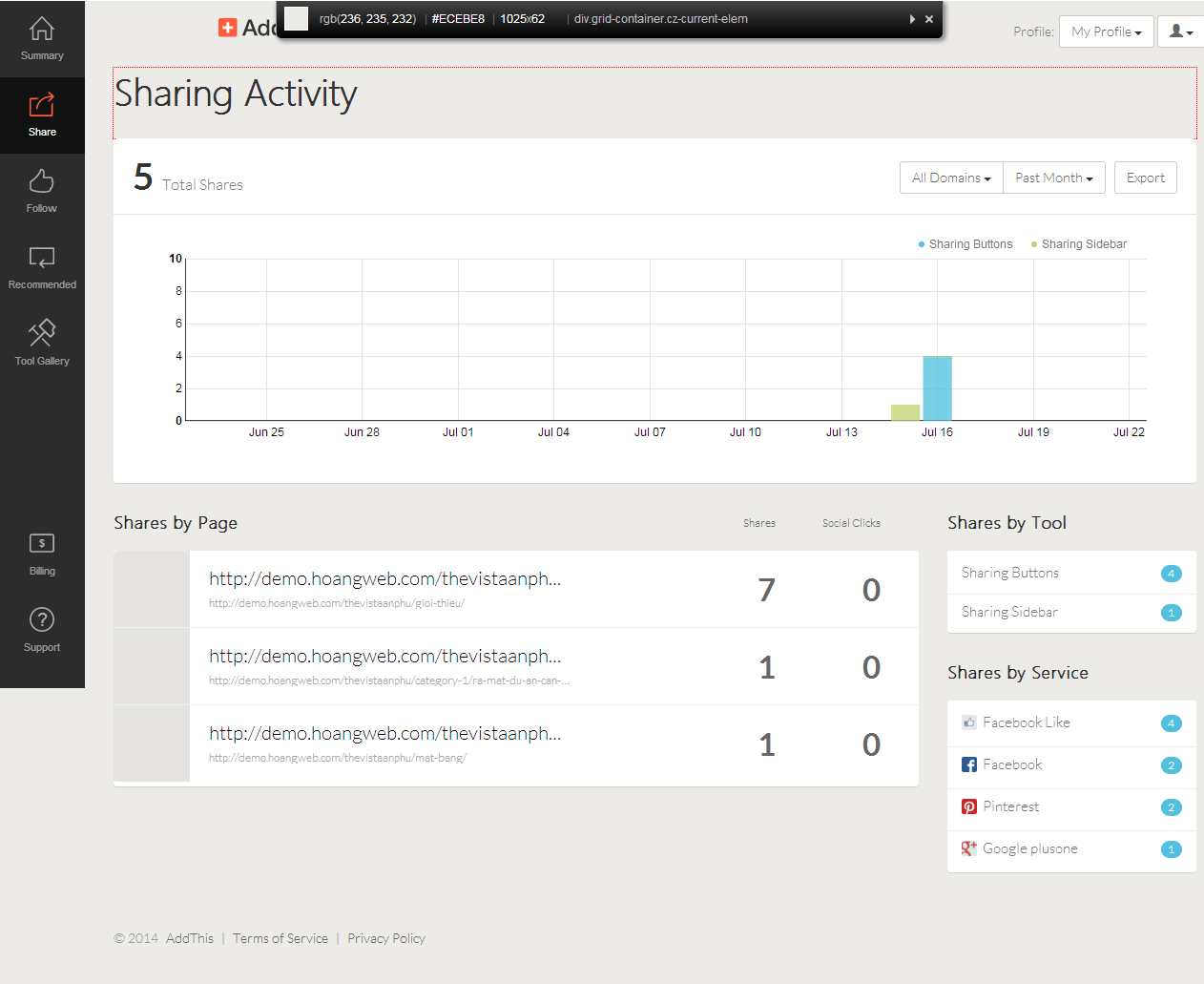Open the My Profile dropdown
This screenshot has width=1204, height=984.
coord(1106,31)
